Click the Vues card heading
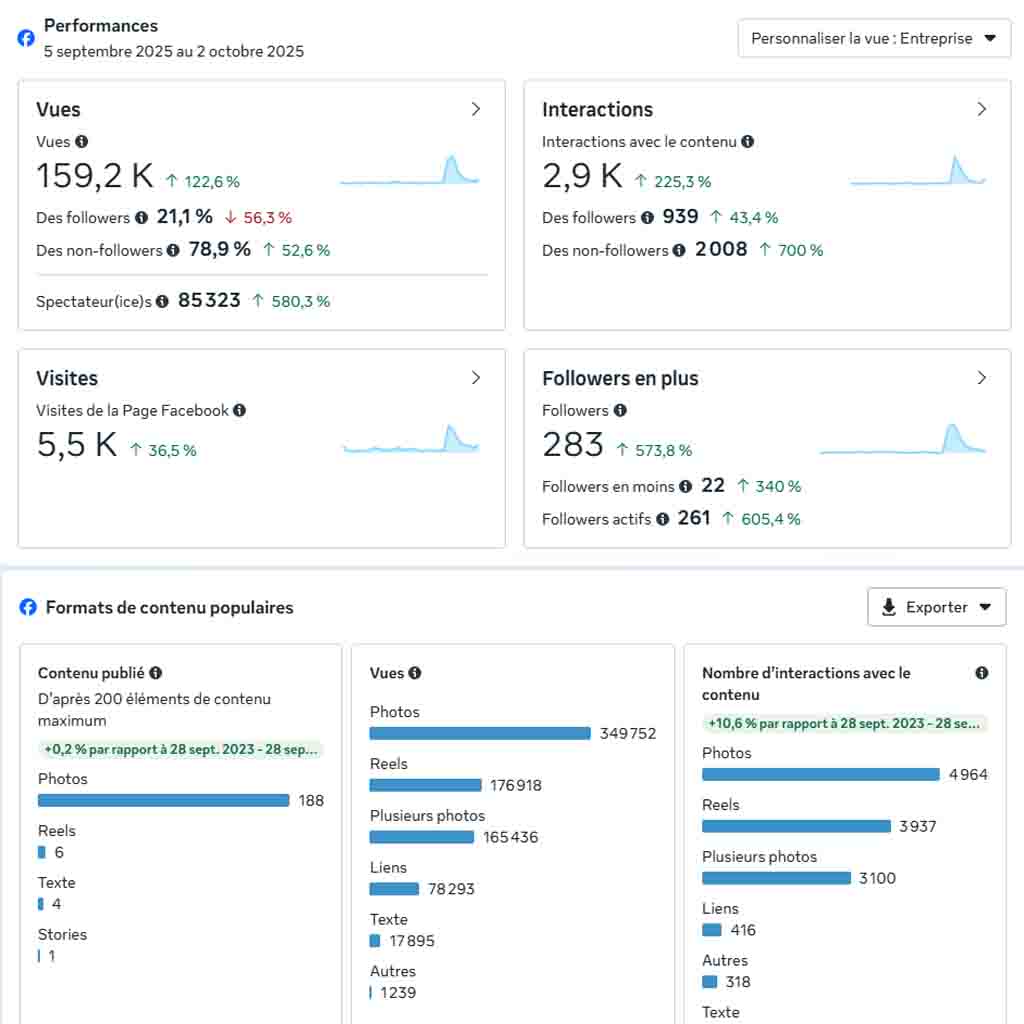1024x1024 pixels. coord(58,109)
